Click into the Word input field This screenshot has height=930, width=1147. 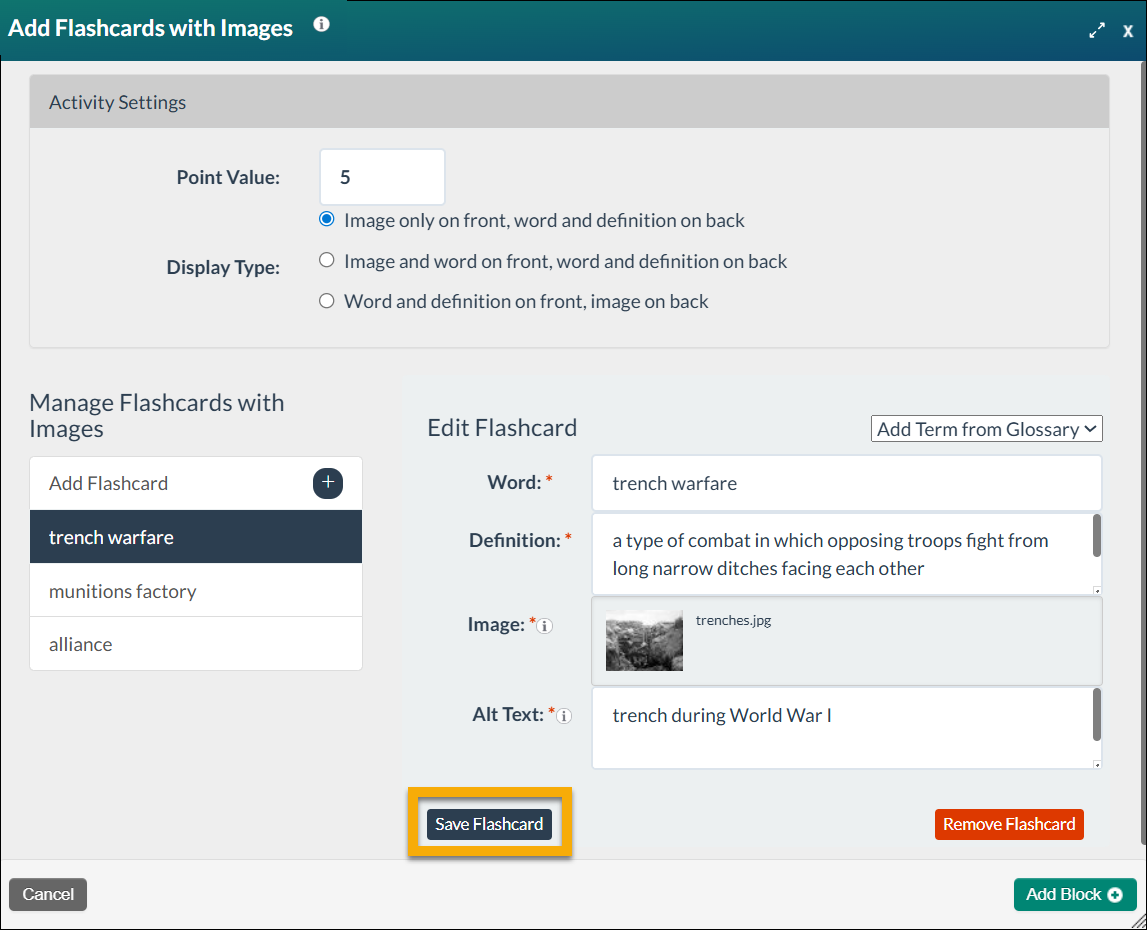[x=846, y=483]
